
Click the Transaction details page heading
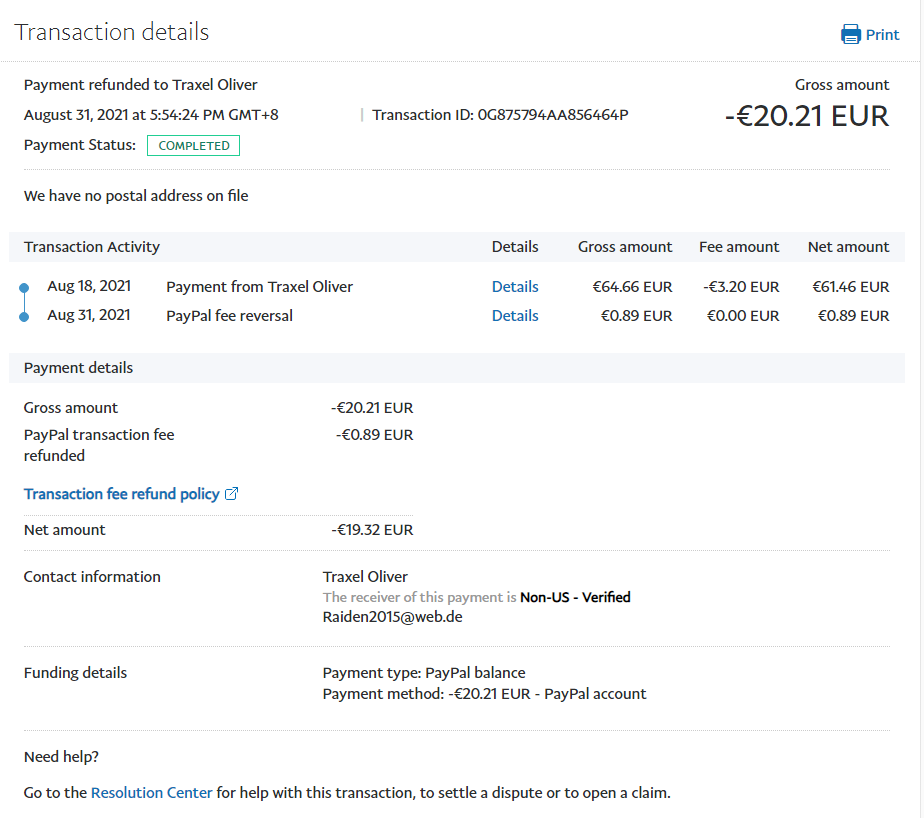click(x=112, y=32)
